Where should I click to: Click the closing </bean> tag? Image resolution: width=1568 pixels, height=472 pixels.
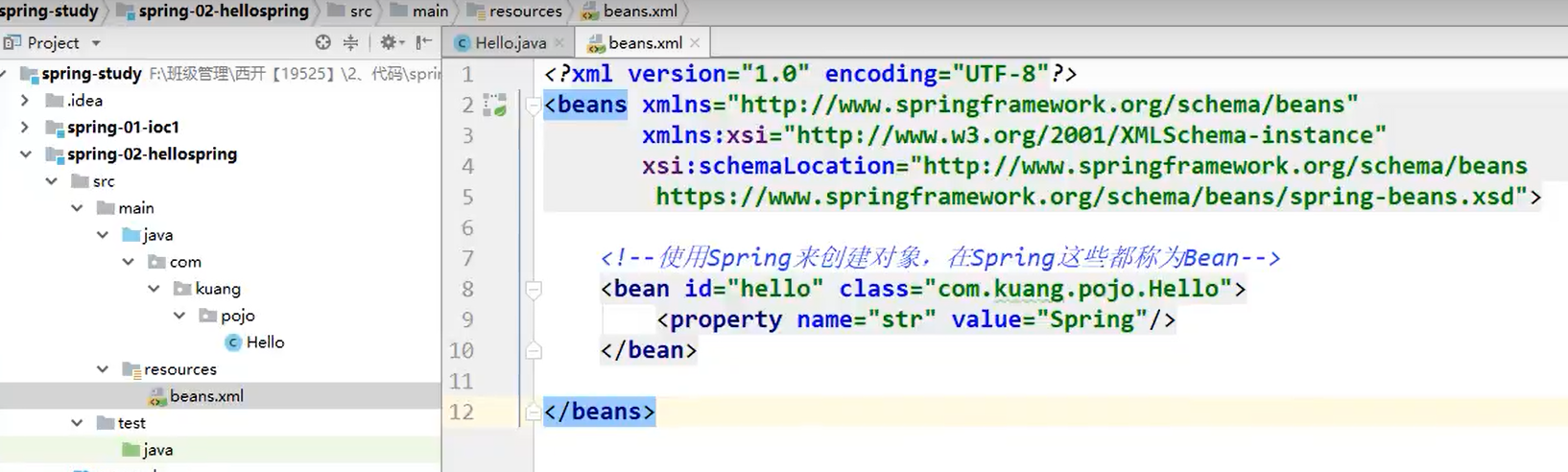(649, 350)
